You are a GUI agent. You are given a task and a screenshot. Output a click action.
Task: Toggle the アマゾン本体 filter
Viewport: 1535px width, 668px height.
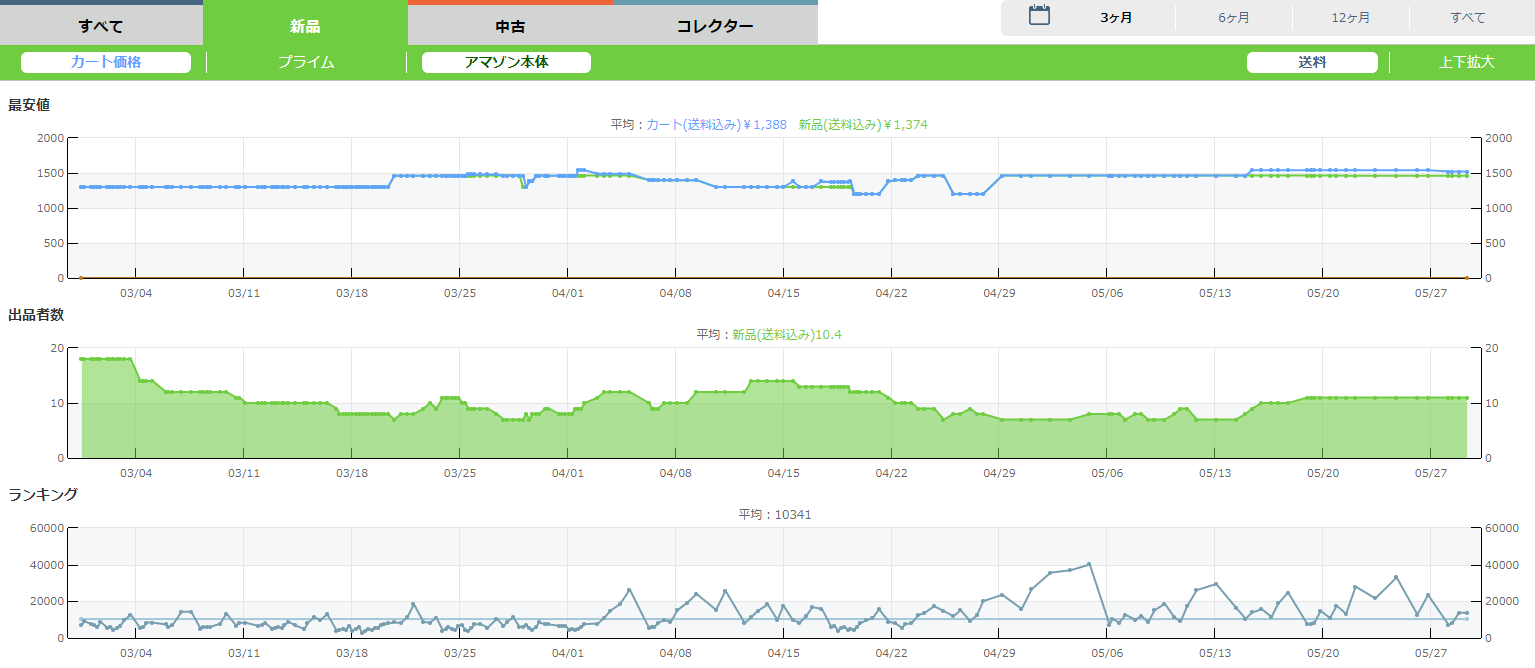coord(506,62)
